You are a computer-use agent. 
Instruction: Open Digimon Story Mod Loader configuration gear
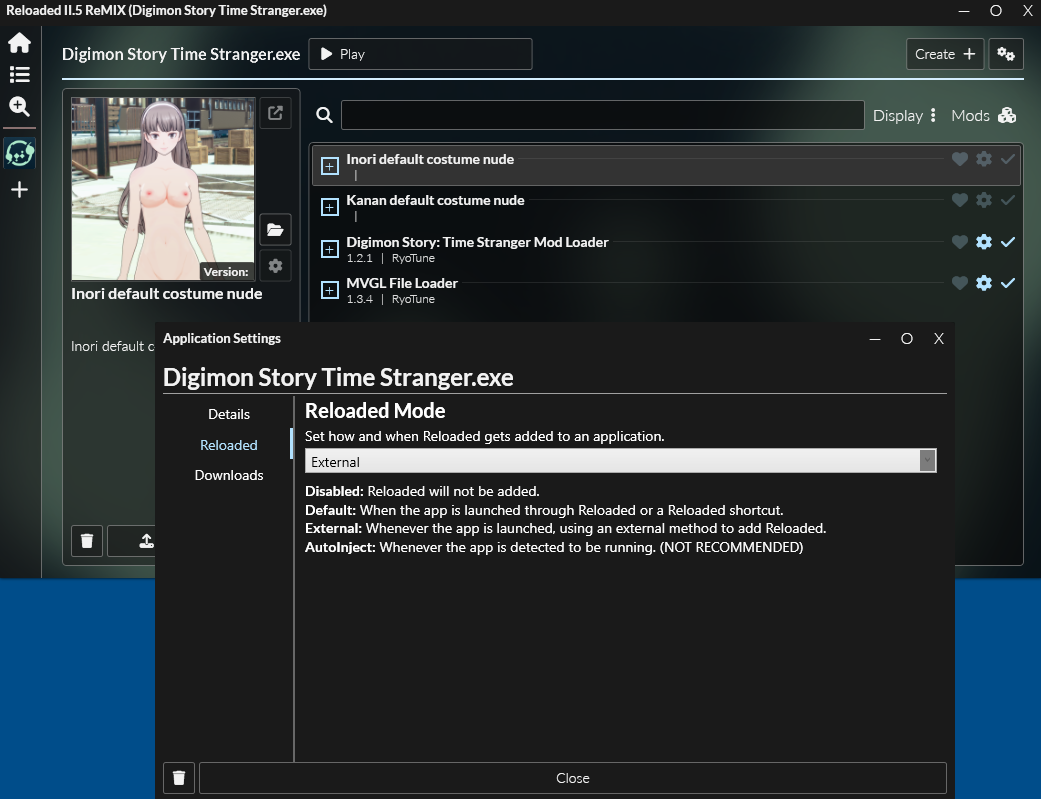(x=984, y=242)
